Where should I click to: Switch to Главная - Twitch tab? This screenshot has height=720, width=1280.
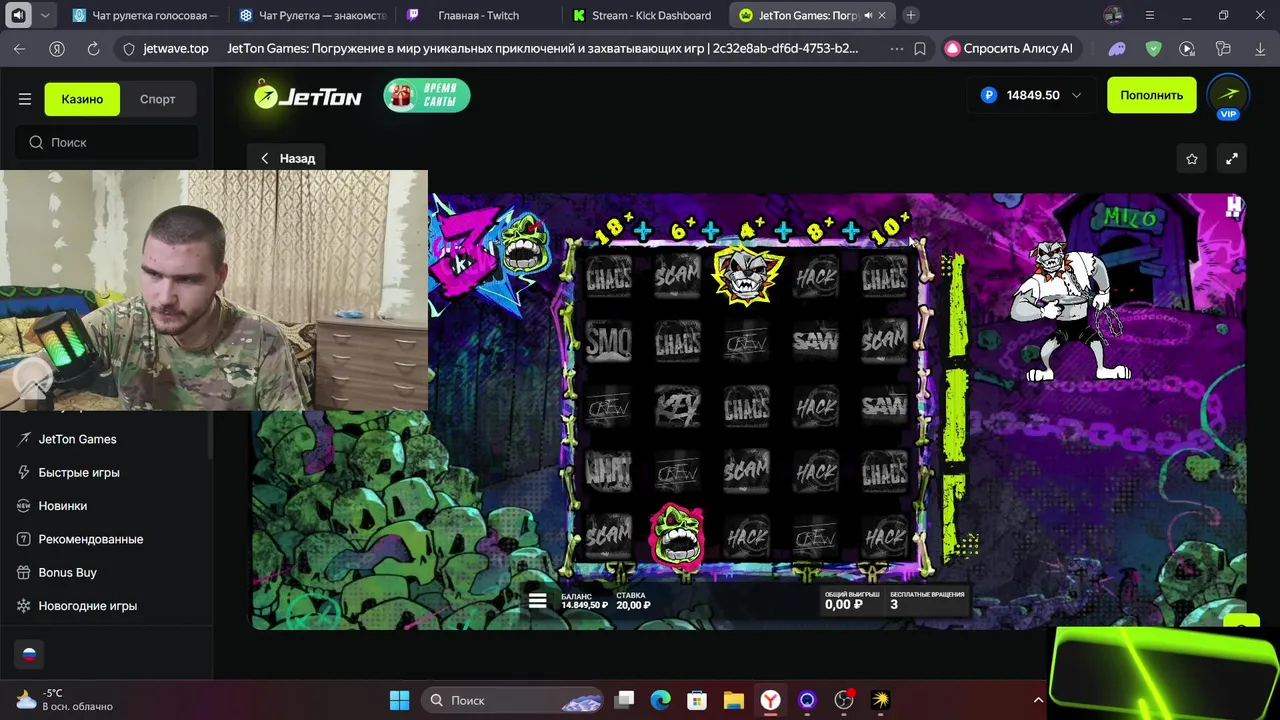tap(478, 15)
